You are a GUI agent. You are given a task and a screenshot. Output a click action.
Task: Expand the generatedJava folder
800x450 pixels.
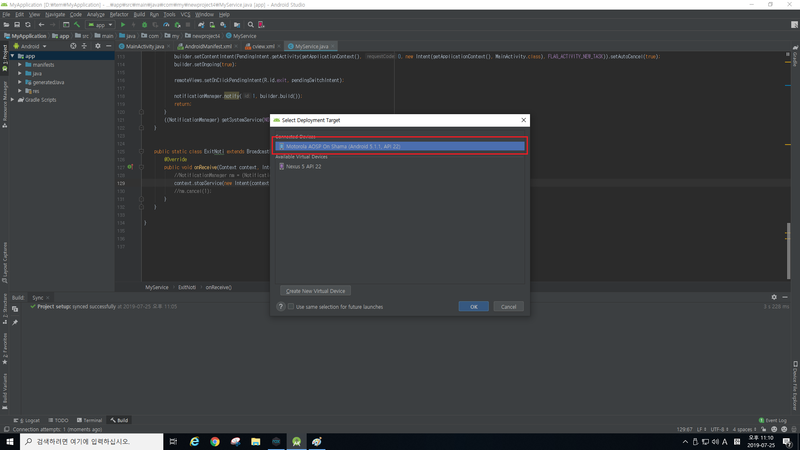pos(20,82)
